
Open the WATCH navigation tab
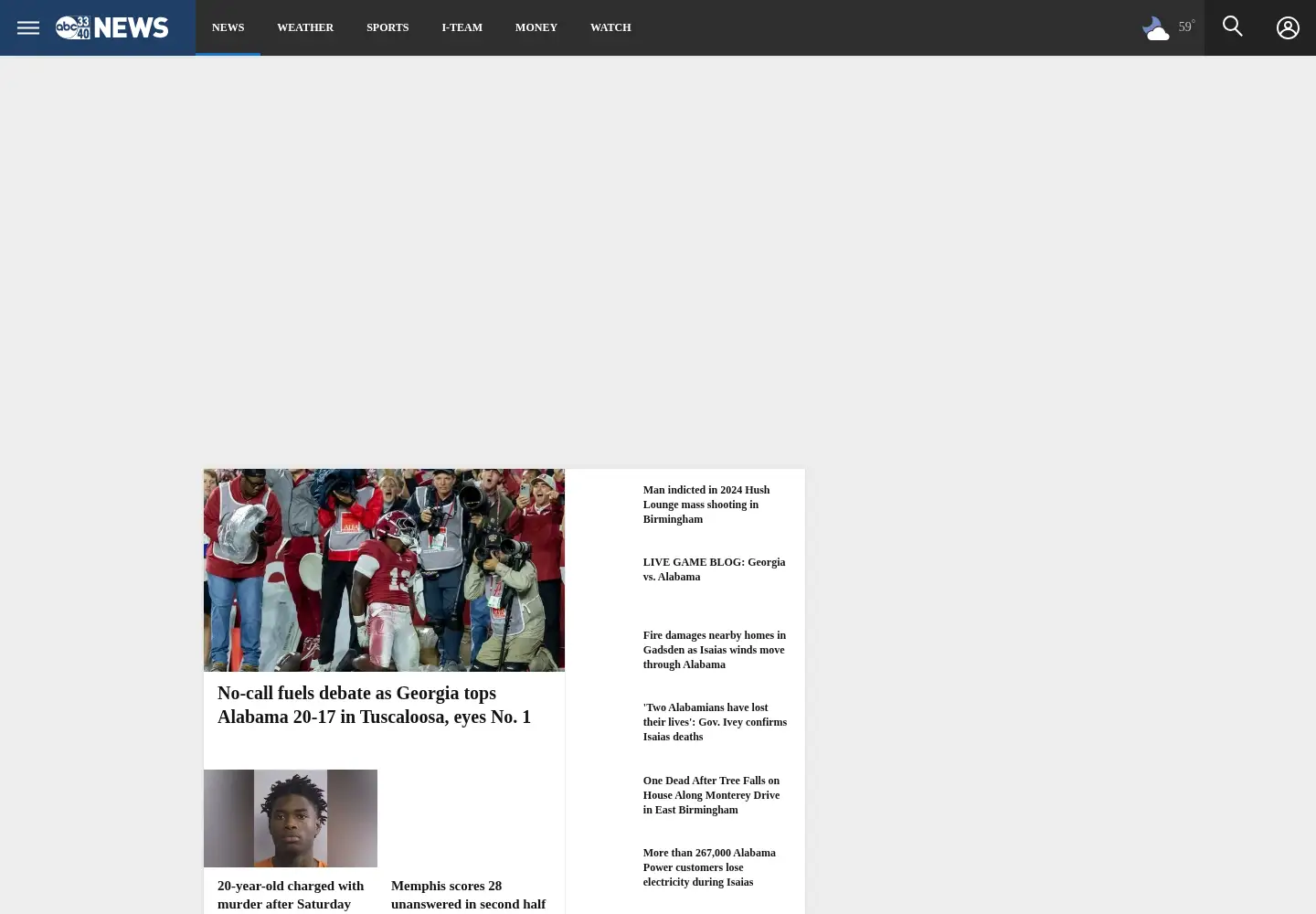[610, 27]
